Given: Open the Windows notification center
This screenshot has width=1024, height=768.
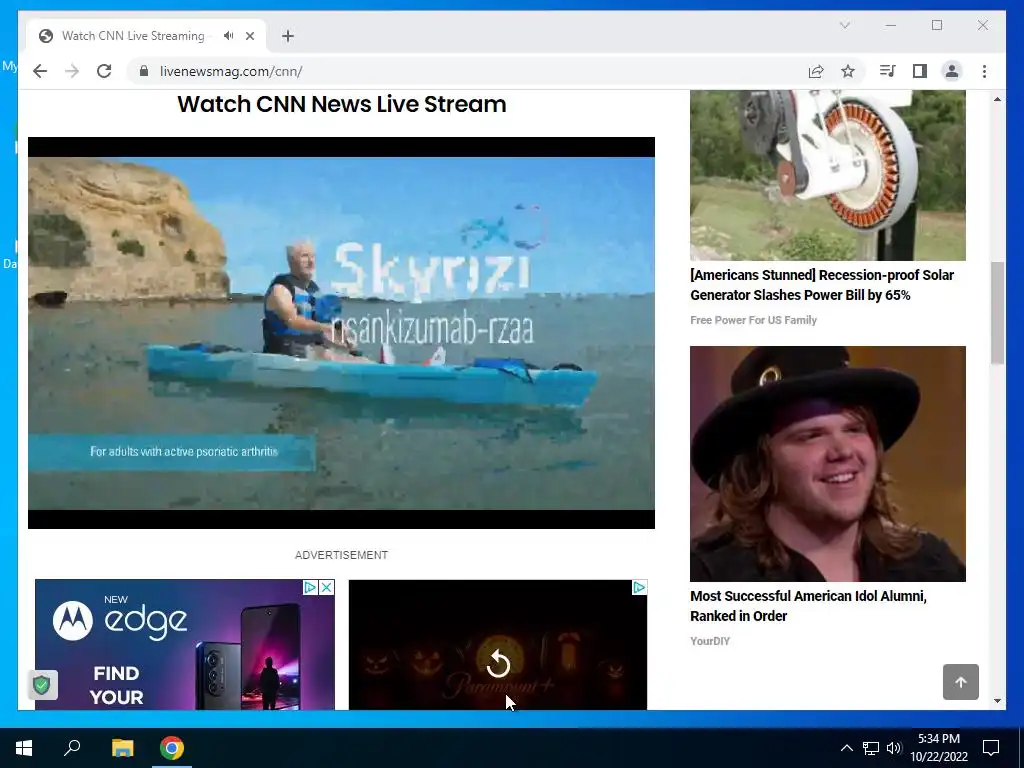Looking at the screenshot, I should click(x=991, y=748).
